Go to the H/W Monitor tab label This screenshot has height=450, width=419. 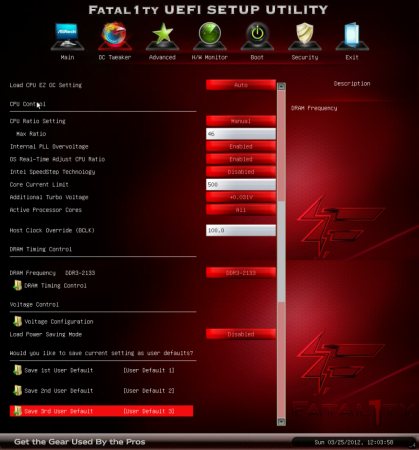pyautogui.click(x=210, y=57)
